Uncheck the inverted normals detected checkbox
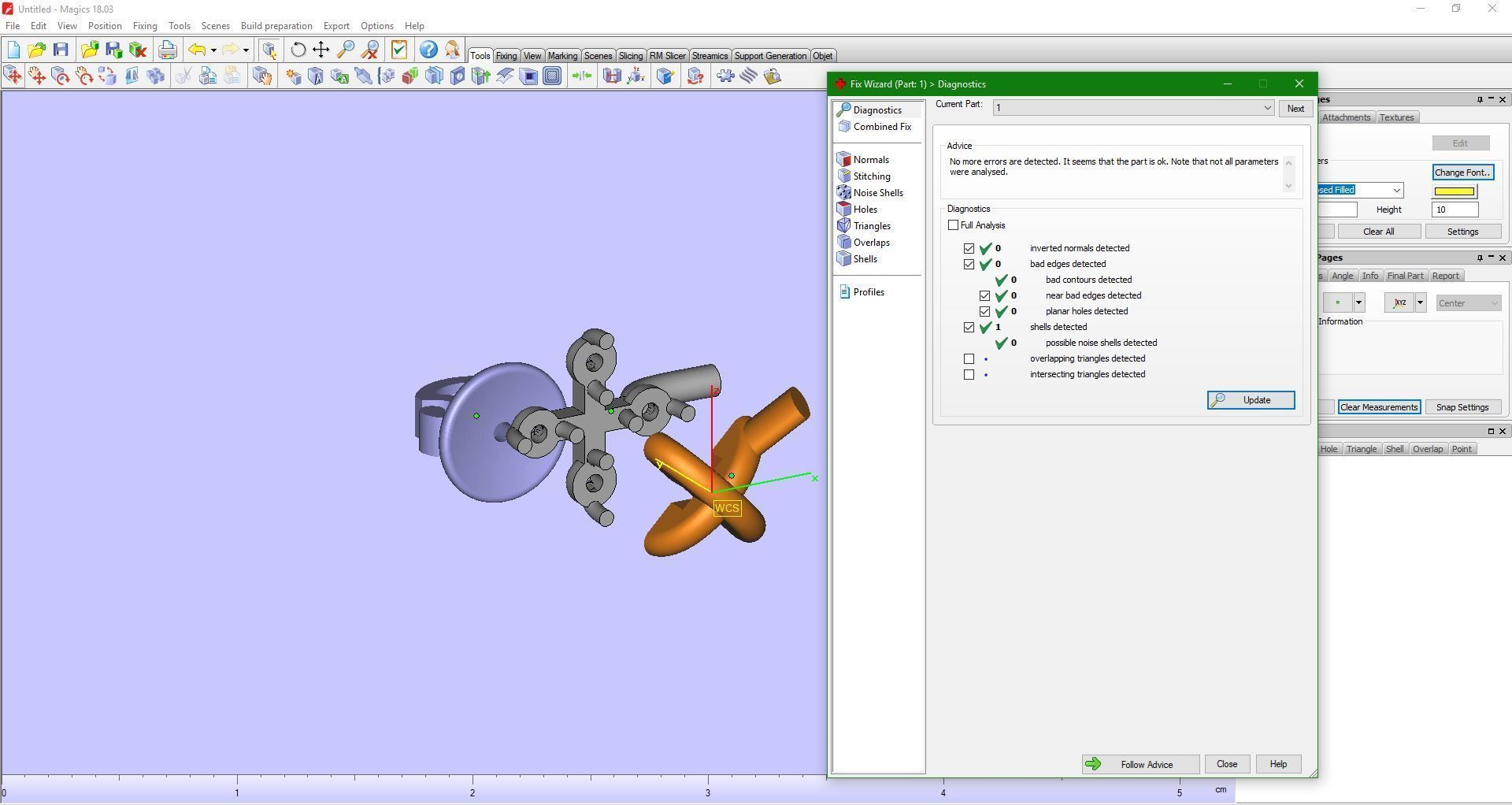This screenshot has height=805, width=1512. [x=969, y=248]
